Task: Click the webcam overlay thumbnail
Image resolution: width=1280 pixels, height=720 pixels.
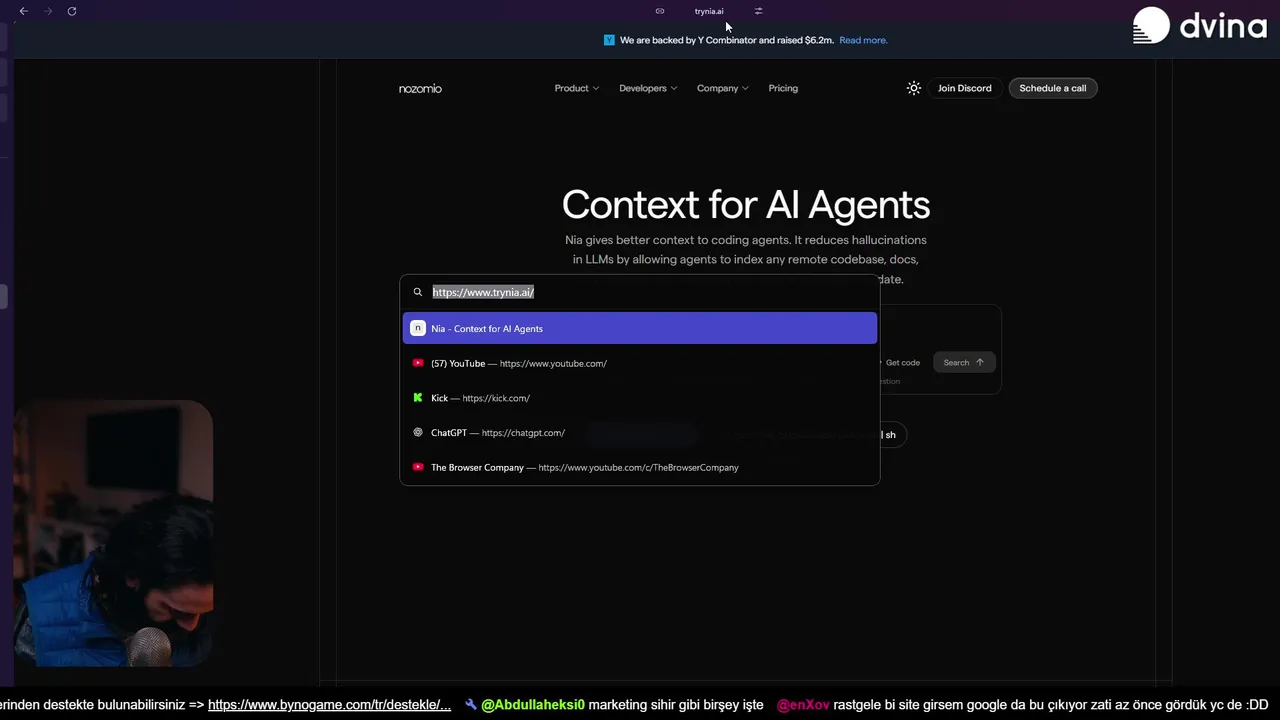Action: tap(113, 533)
